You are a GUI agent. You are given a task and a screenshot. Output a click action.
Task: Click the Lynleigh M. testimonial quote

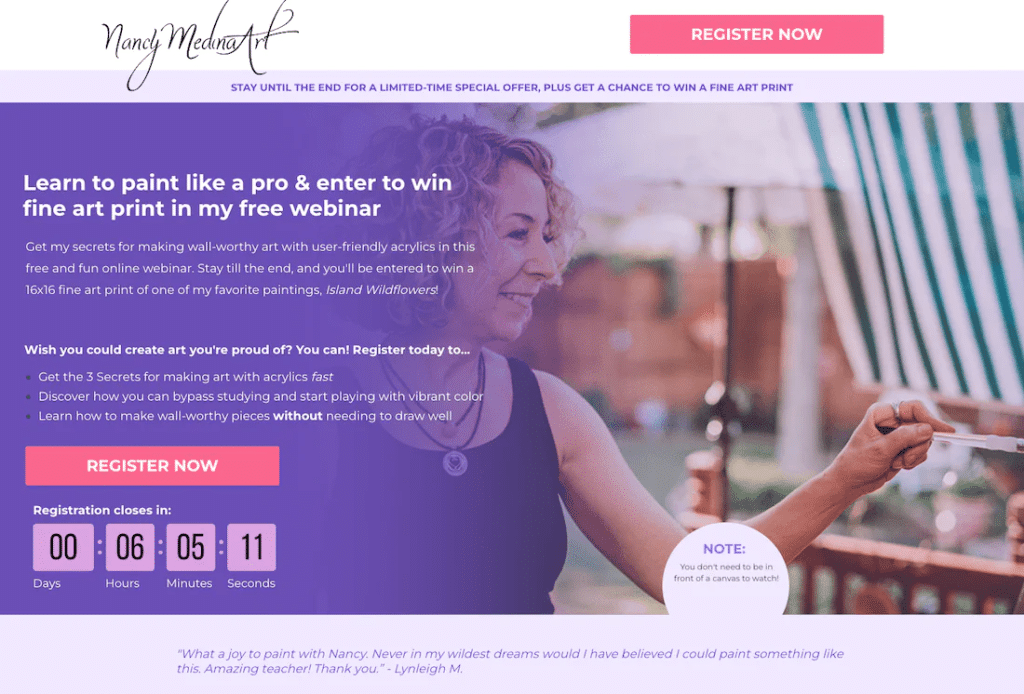(x=510, y=661)
